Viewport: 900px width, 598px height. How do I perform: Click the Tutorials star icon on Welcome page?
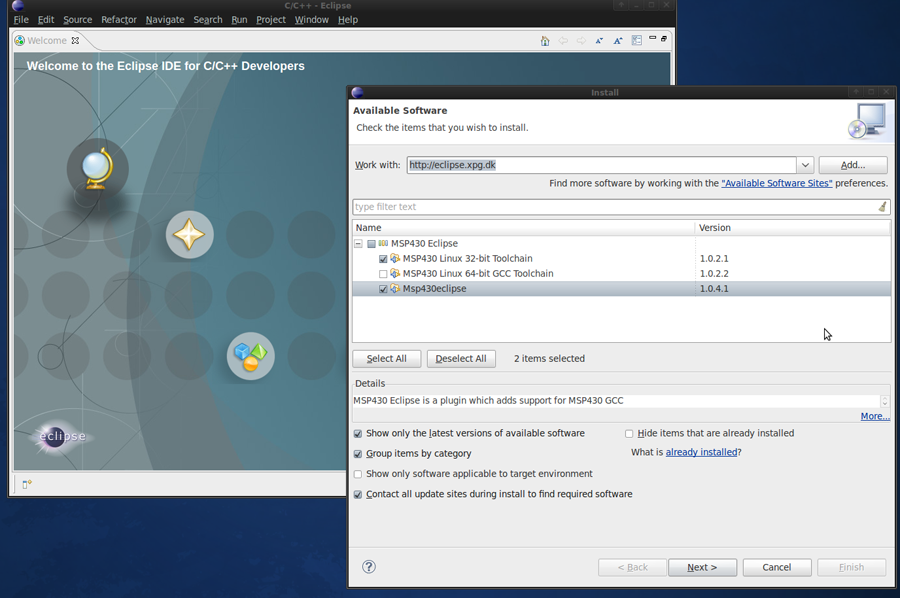click(189, 234)
